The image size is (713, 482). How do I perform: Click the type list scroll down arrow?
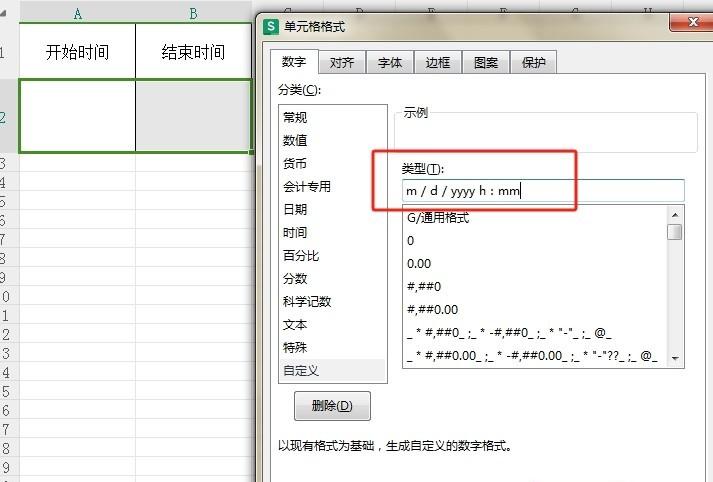[x=675, y=358]
